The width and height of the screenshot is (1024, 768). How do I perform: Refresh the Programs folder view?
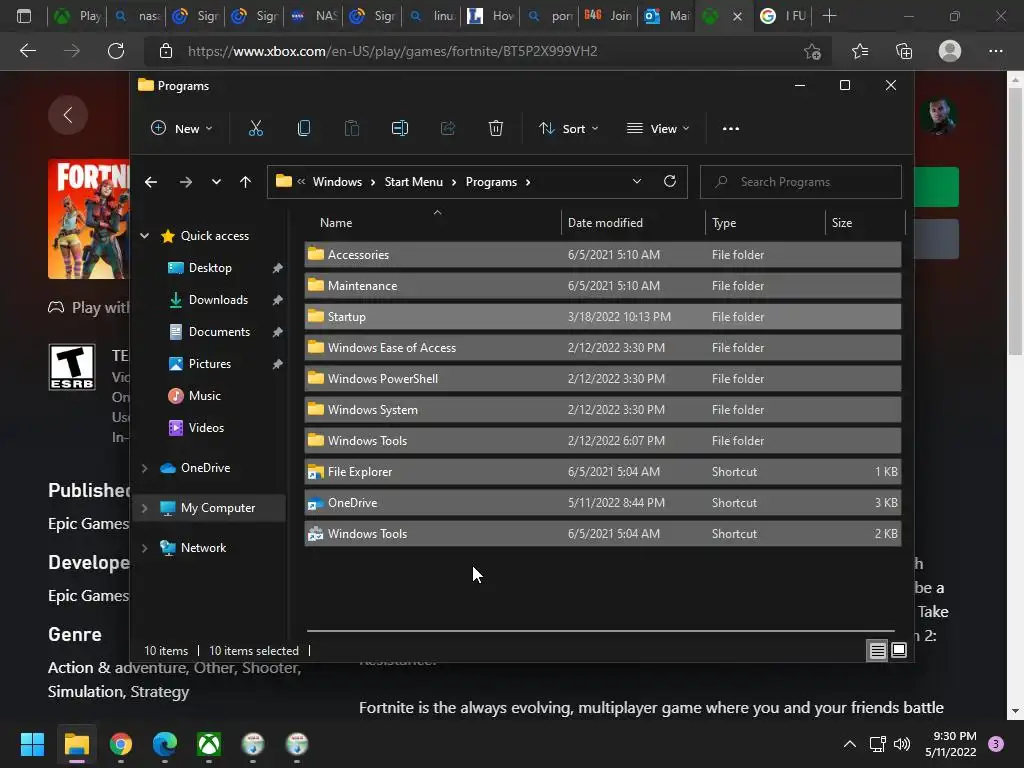point(669,182)
